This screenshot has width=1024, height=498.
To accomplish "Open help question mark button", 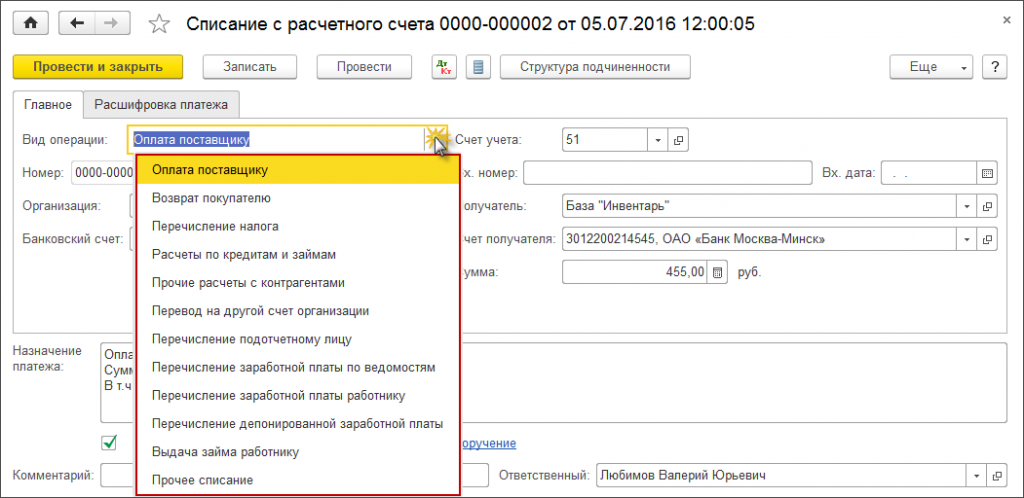I will point(995,67).
